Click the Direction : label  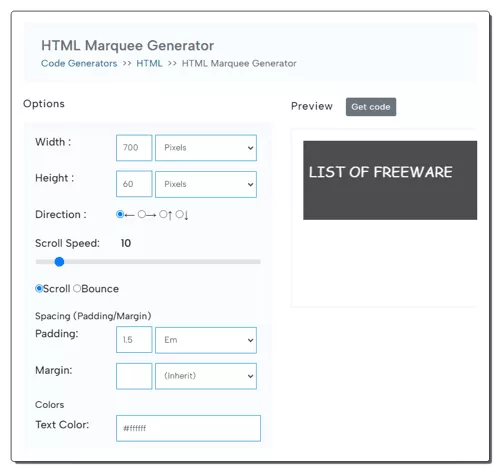click(x=61, y=214)
